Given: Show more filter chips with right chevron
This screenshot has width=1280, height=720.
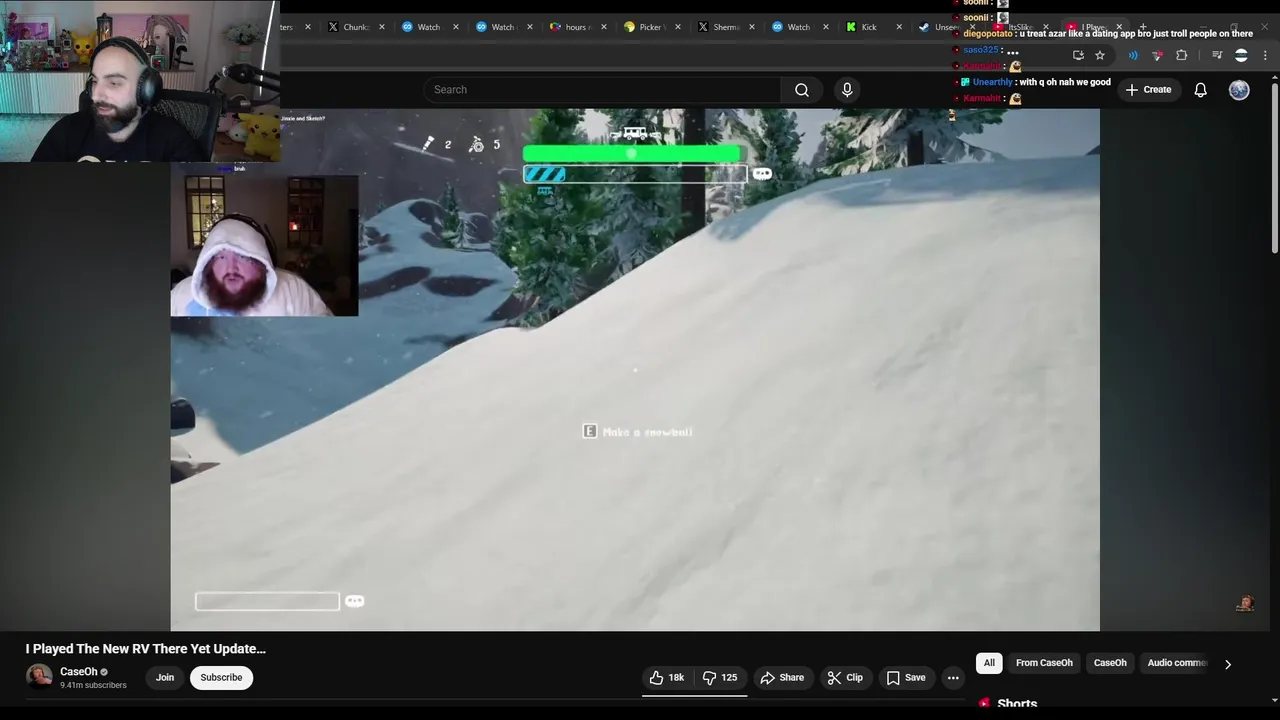Looking at the screenshot, I should tap(1228, 664).
